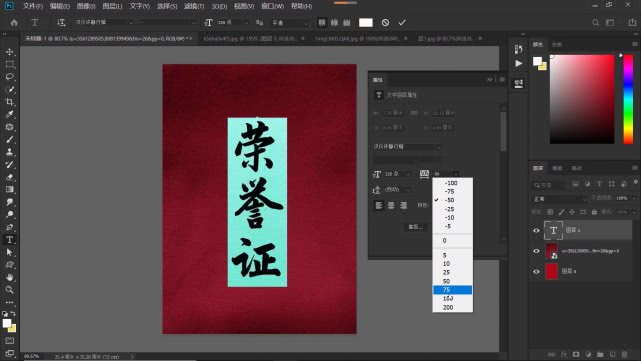
Task: Click the advanced button in Properties panel
Action: 416,227
